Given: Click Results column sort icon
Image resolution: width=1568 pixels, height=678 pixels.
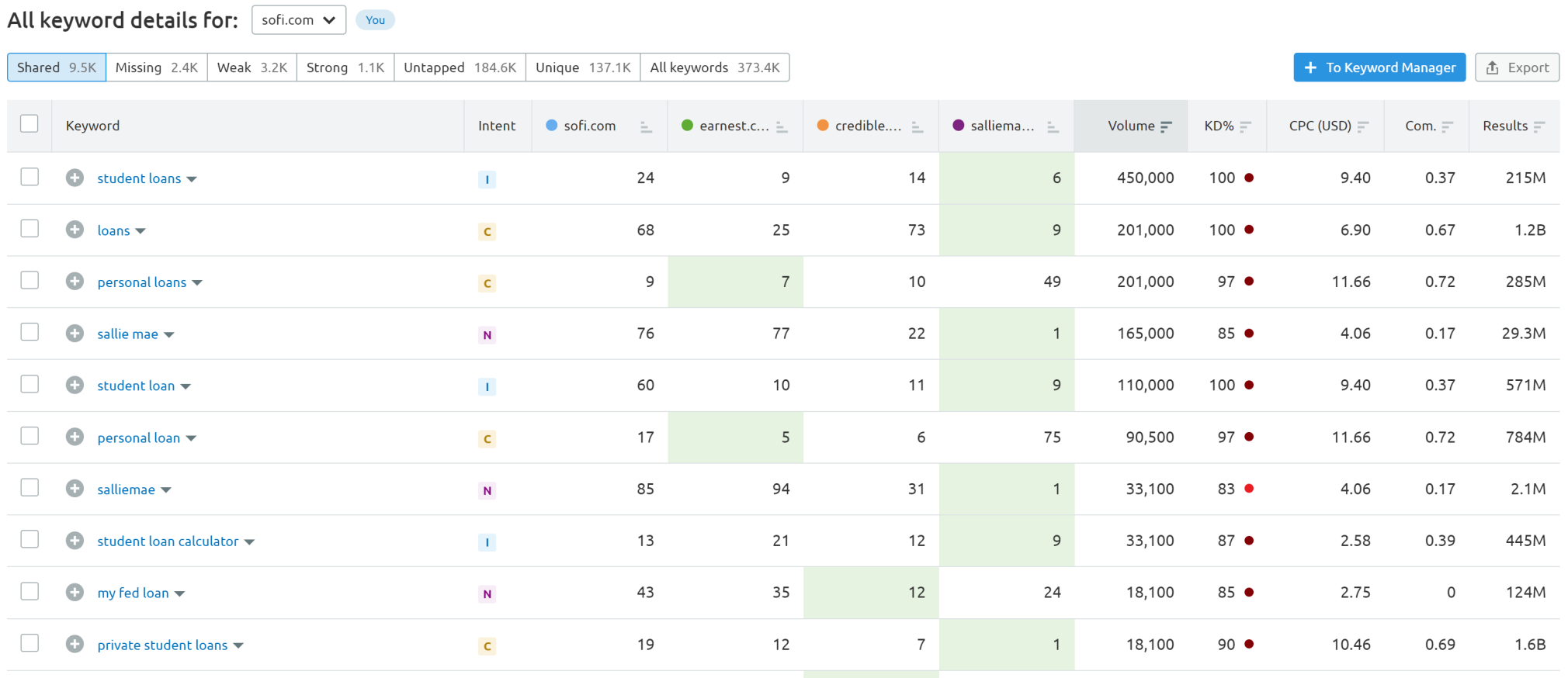Looking at the screenshot, I should 1539,126.
